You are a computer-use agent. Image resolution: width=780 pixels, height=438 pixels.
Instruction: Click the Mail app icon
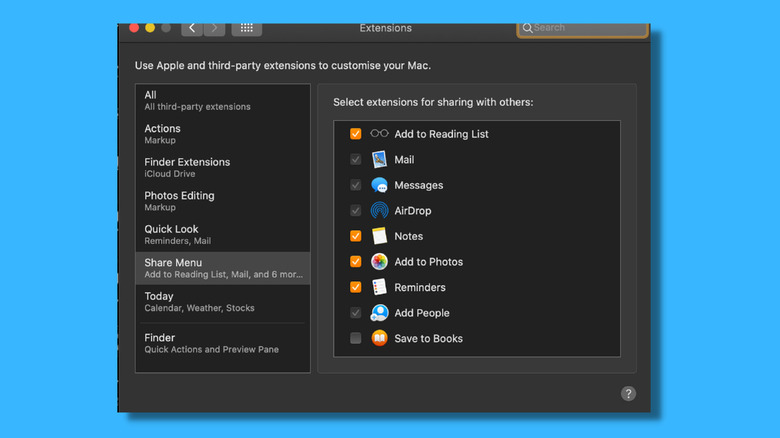point(379,160)
